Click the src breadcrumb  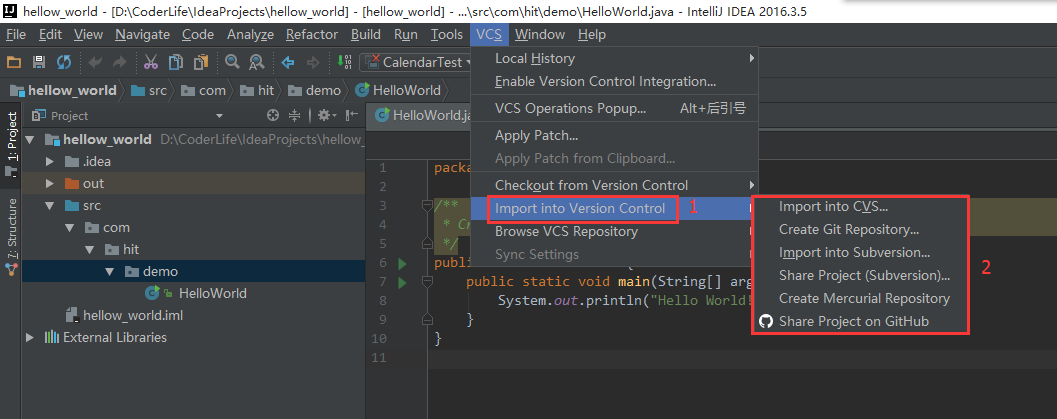[x=150, y=90]
